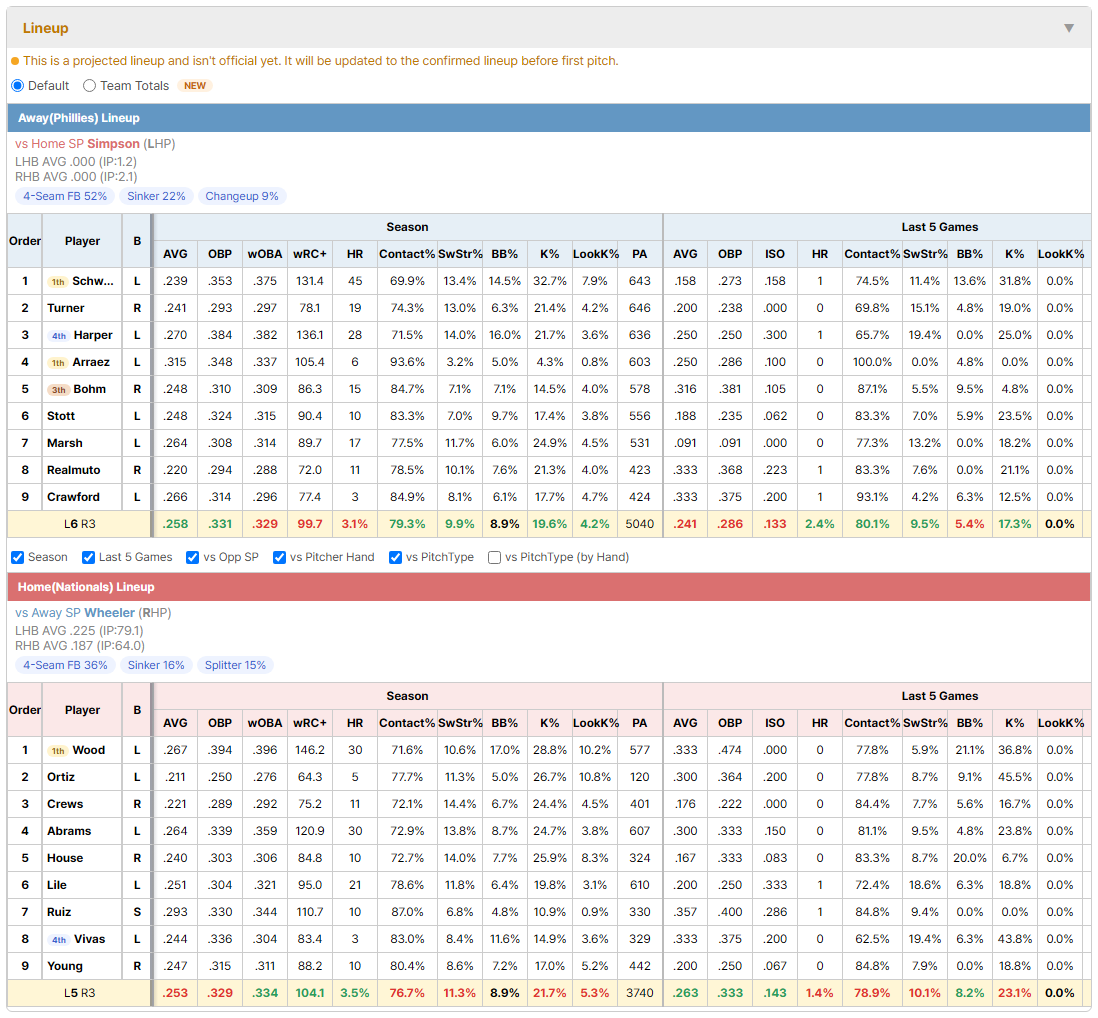The image size is (1098, 1018).
Task: Disable the vs Pitcher Hand checkbox
Action: [279, 557]
